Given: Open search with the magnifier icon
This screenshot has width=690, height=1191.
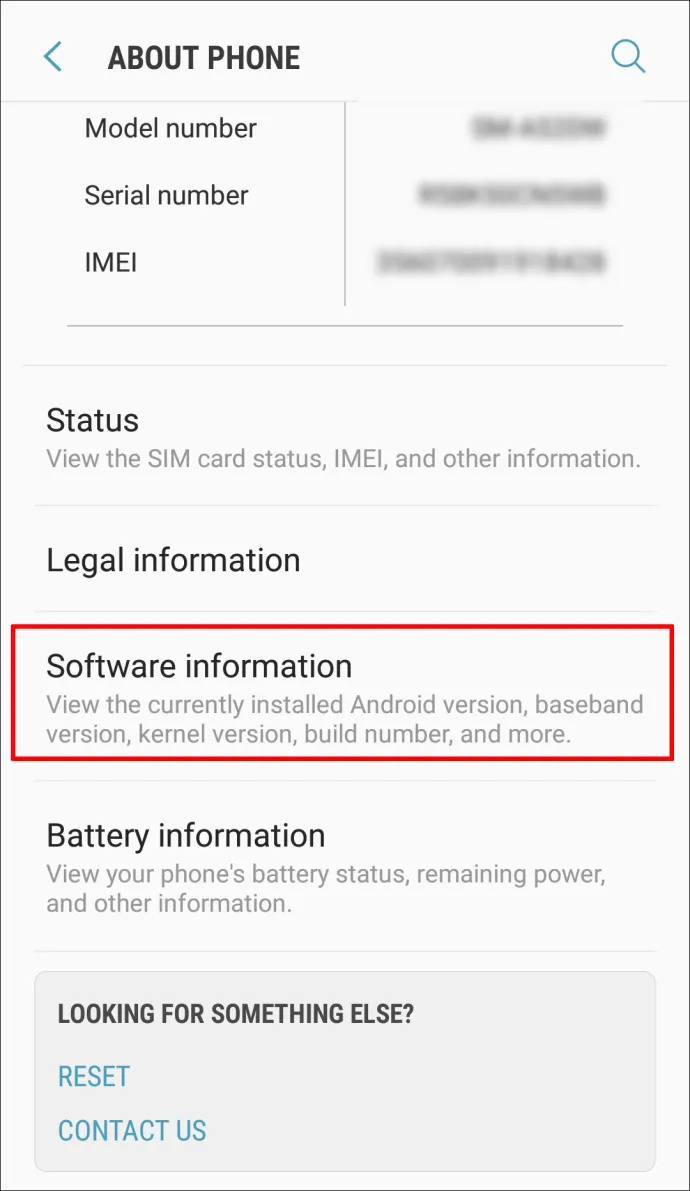Looking at the screenshot, I should pyautogui.click(x=628, y=56).
